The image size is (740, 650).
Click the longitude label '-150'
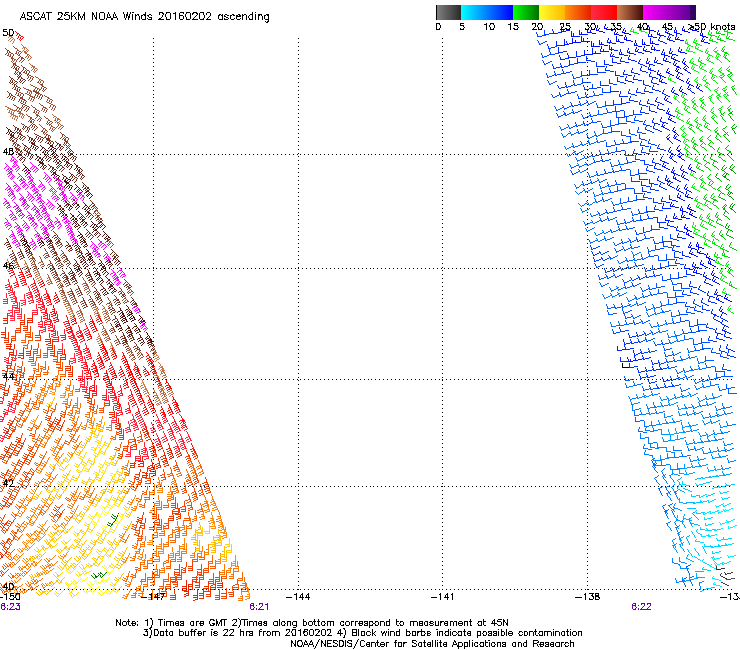point(10,597)
